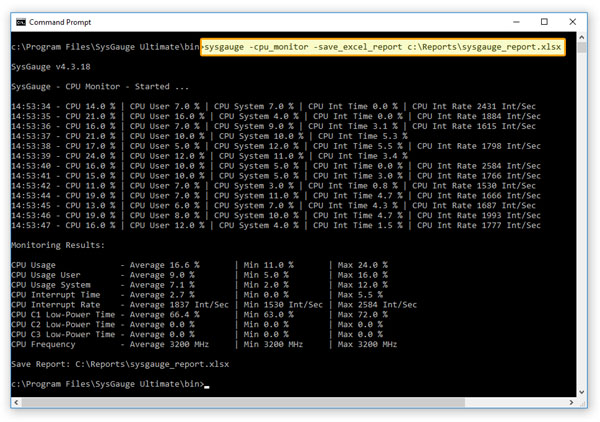Minimize the Command Prompt window
600x422 pixels.
pos(516,22)
